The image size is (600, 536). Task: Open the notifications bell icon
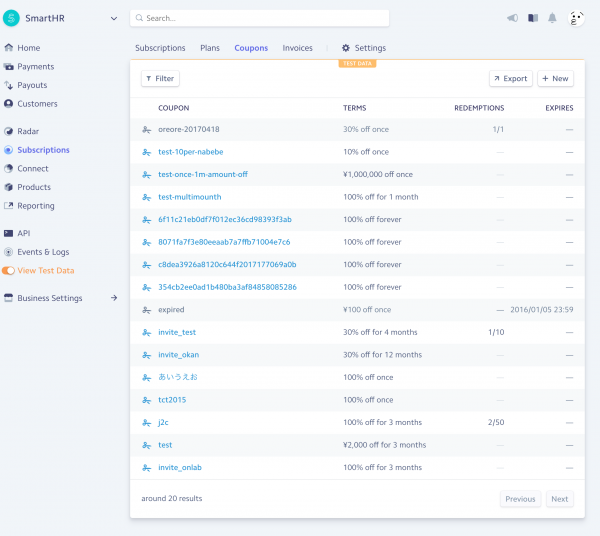click(552, 18)
